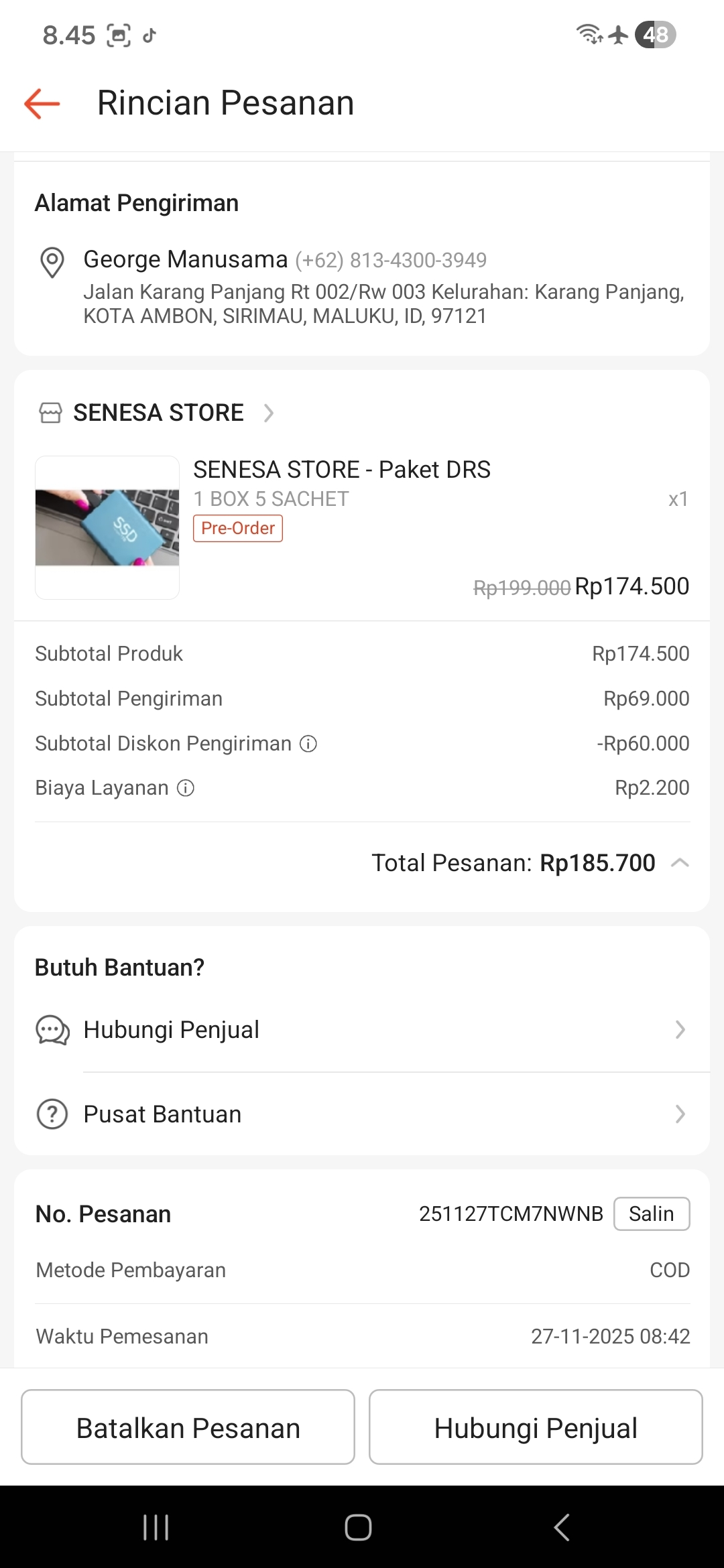Open the Pusat Bantuan help row
Viewport: 724px width, 1568px height.
(x=162, y=1114)
